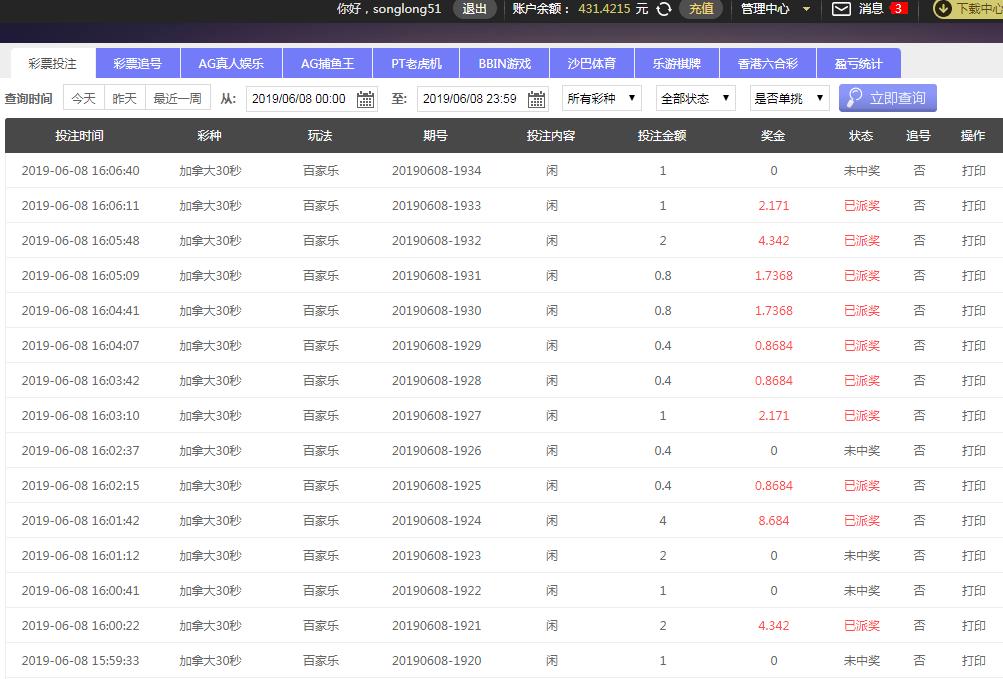Filter records by 最近一周

[x=177, y=99]
